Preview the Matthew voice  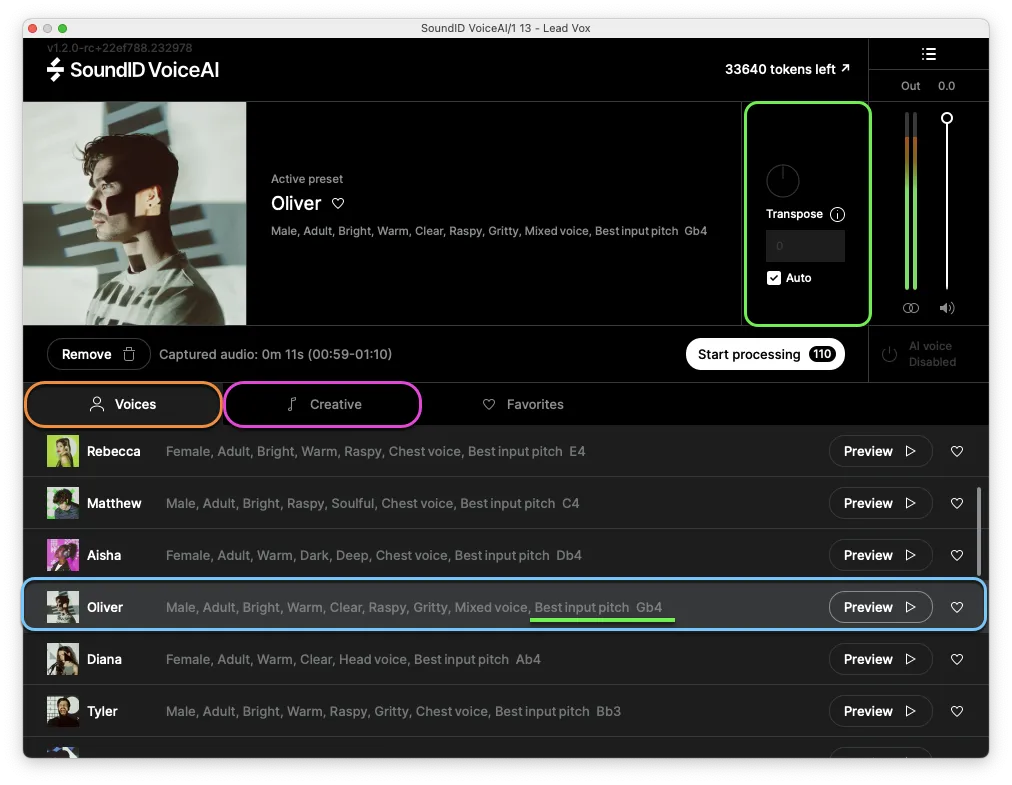880,503
